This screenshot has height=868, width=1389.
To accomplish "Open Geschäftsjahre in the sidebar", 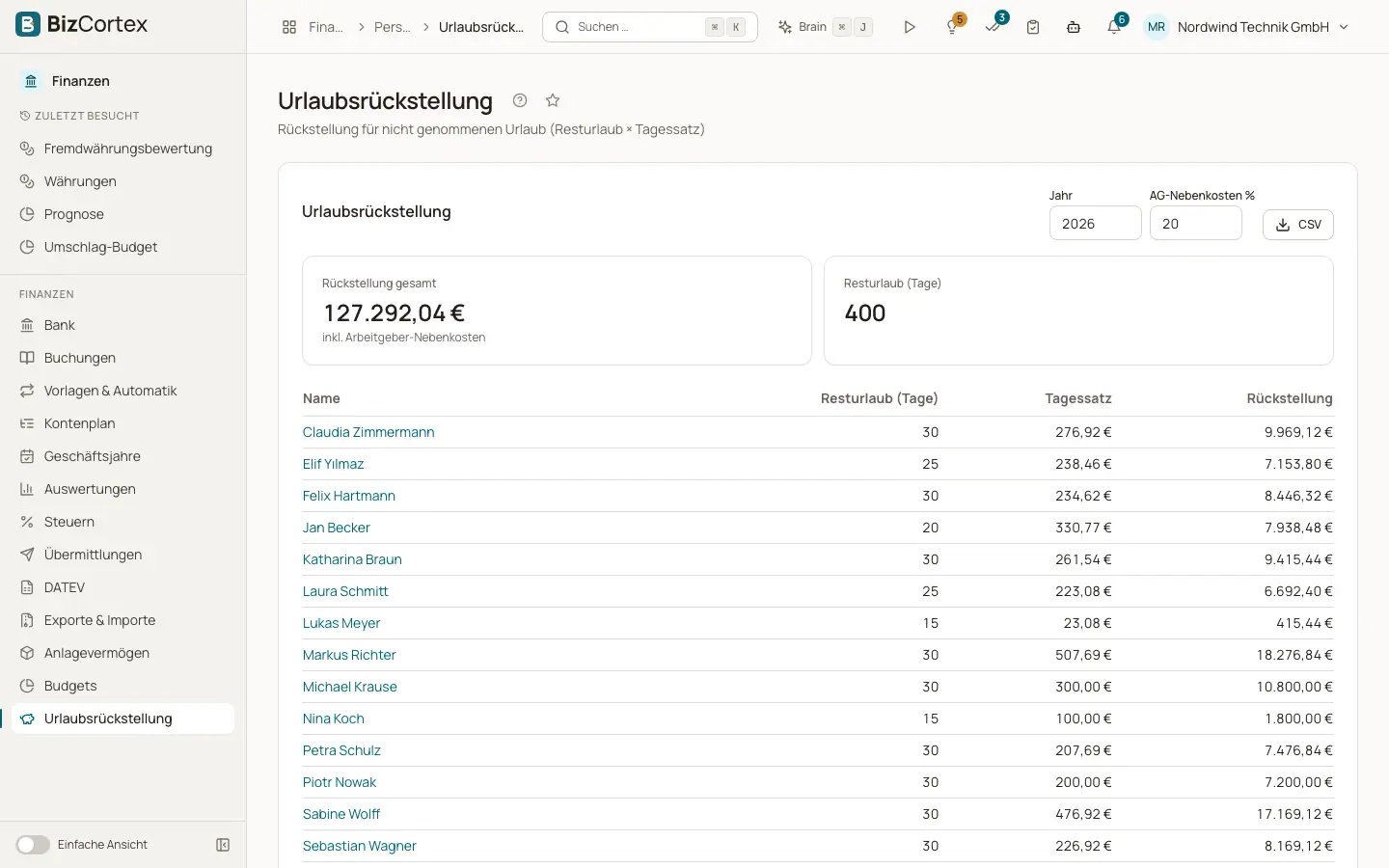I will (123, 456).
